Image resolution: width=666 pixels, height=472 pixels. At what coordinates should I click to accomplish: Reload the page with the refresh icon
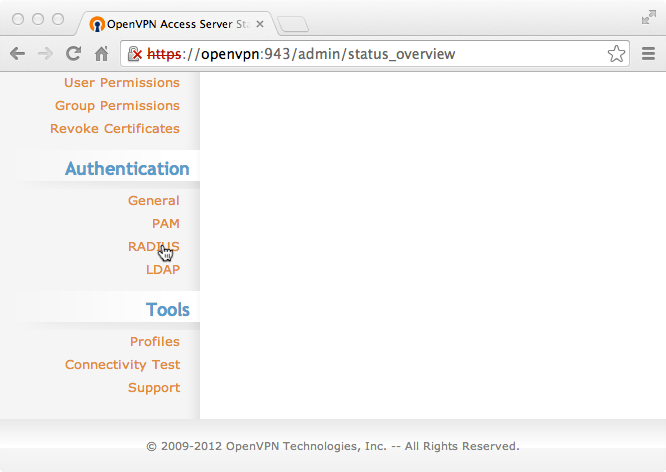[x=73, y=54]
